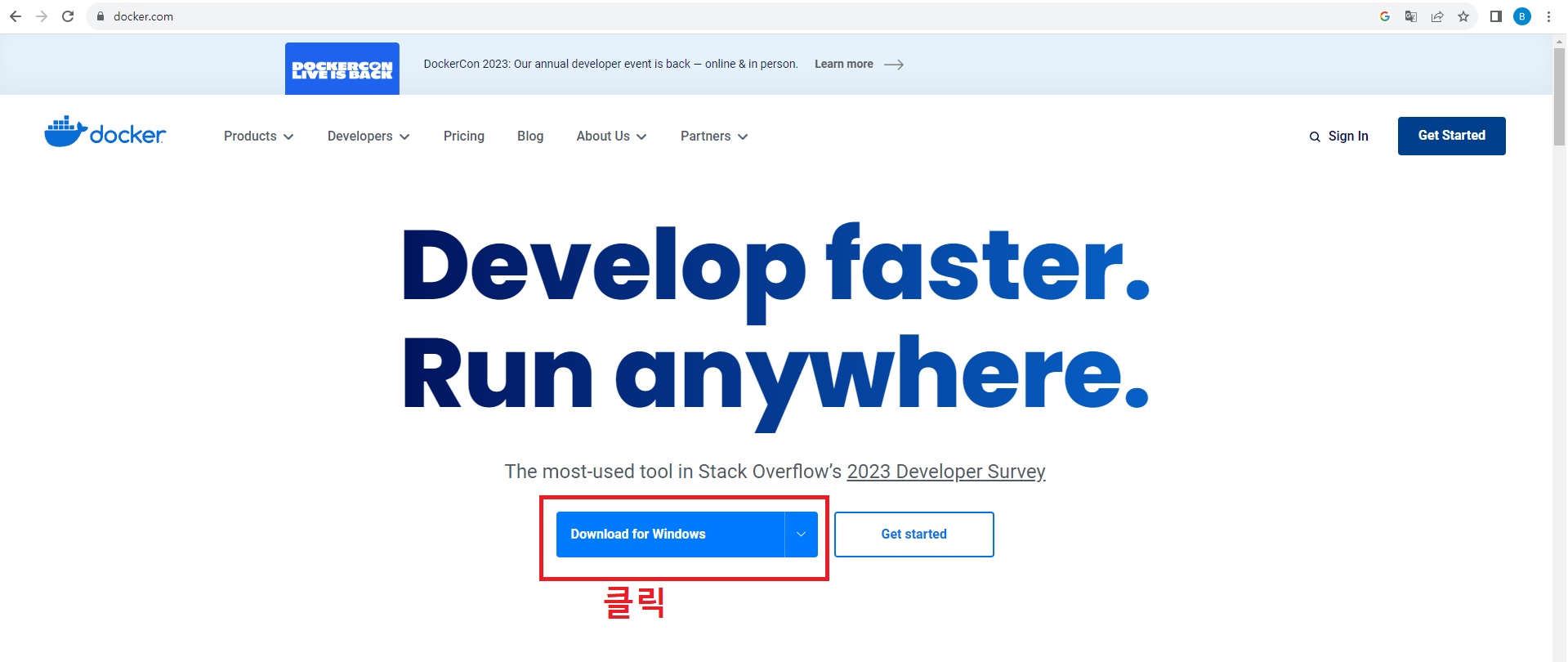Viewport: 1568px width, 662px height.
Task: Follow the Learn more arrow link
Action: [859, 64]
